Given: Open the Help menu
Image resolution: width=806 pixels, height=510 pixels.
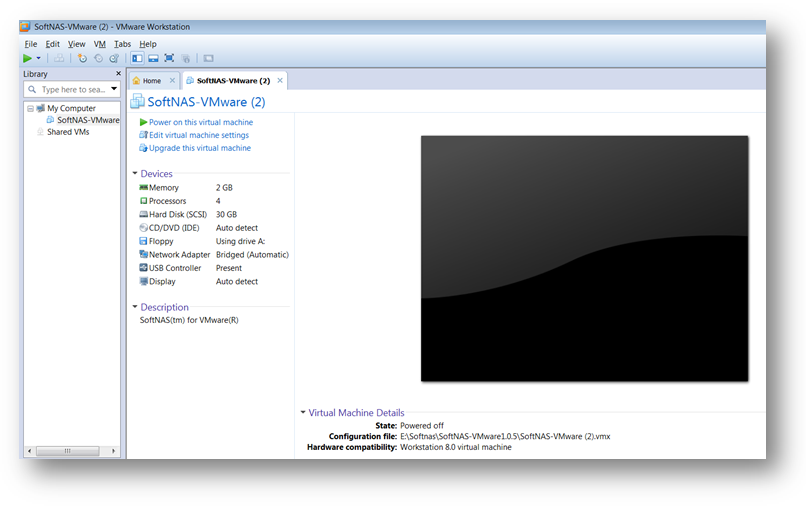Looking at the screenshot, I should 148,44.
